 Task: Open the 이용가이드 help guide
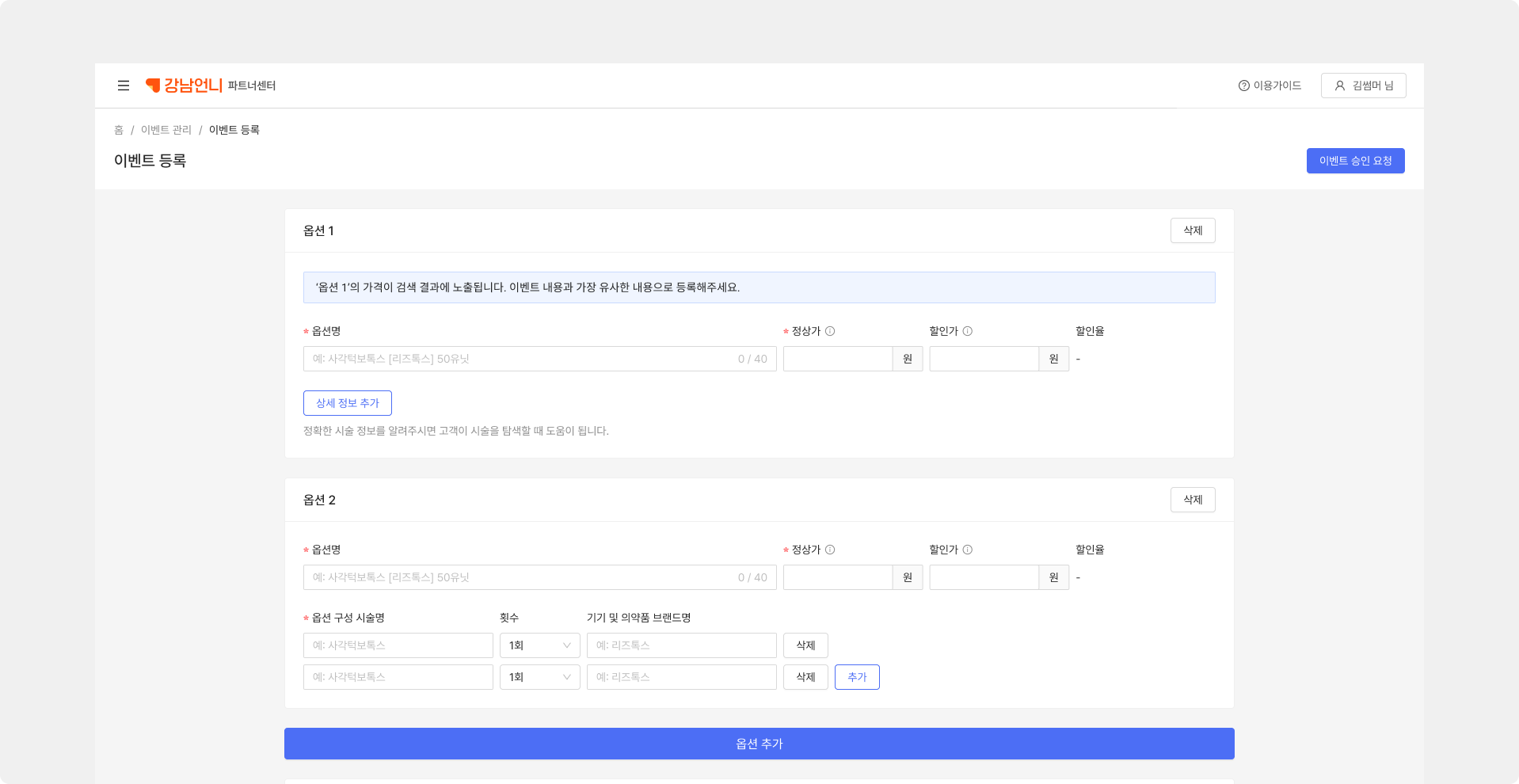[1270, 86]
